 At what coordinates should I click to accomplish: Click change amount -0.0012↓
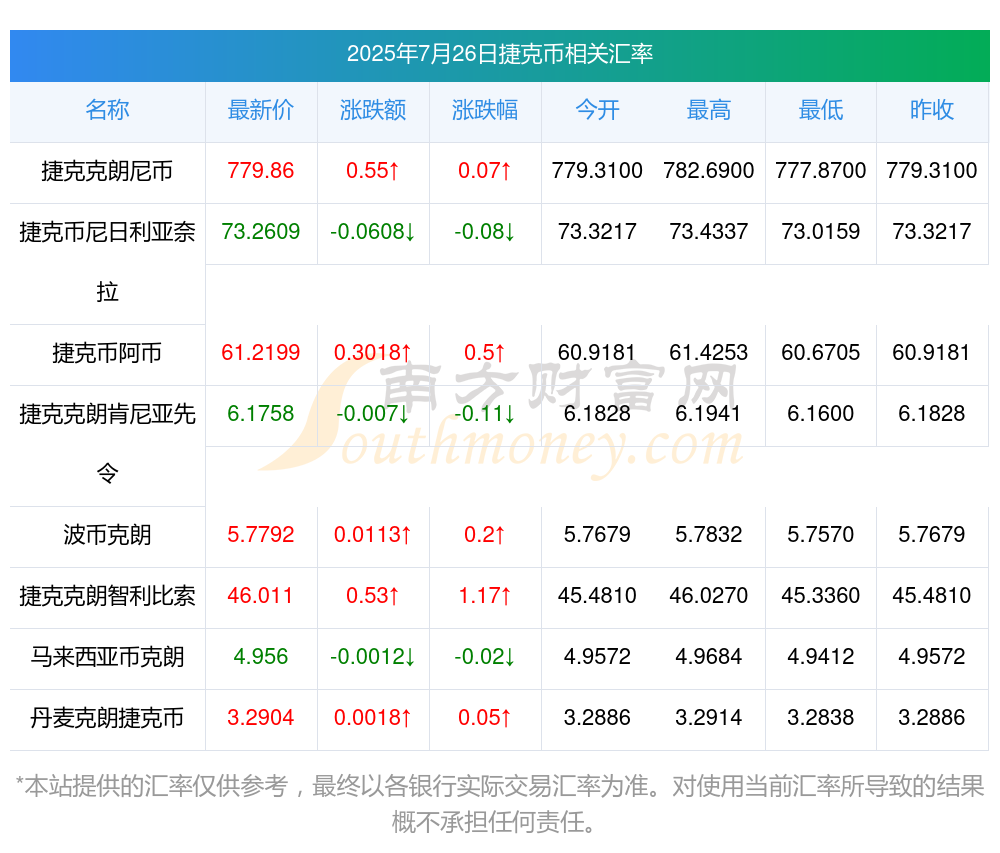(372, 657)
